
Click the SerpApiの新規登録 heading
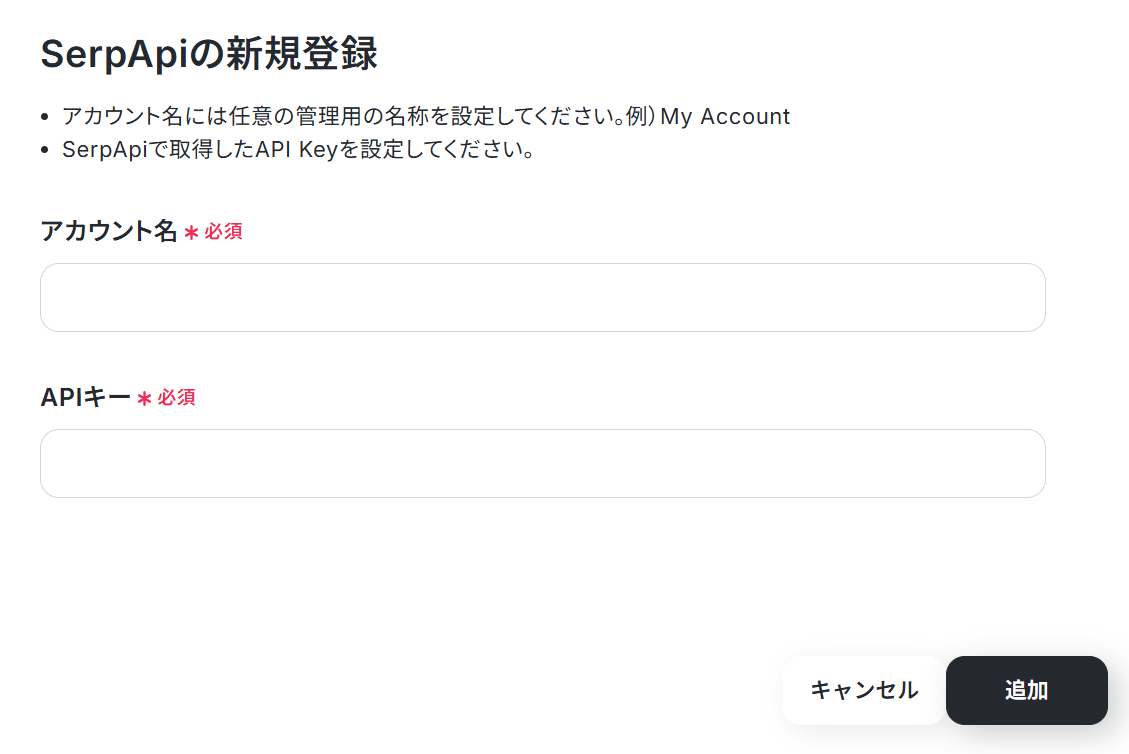(x=209, y=53)
